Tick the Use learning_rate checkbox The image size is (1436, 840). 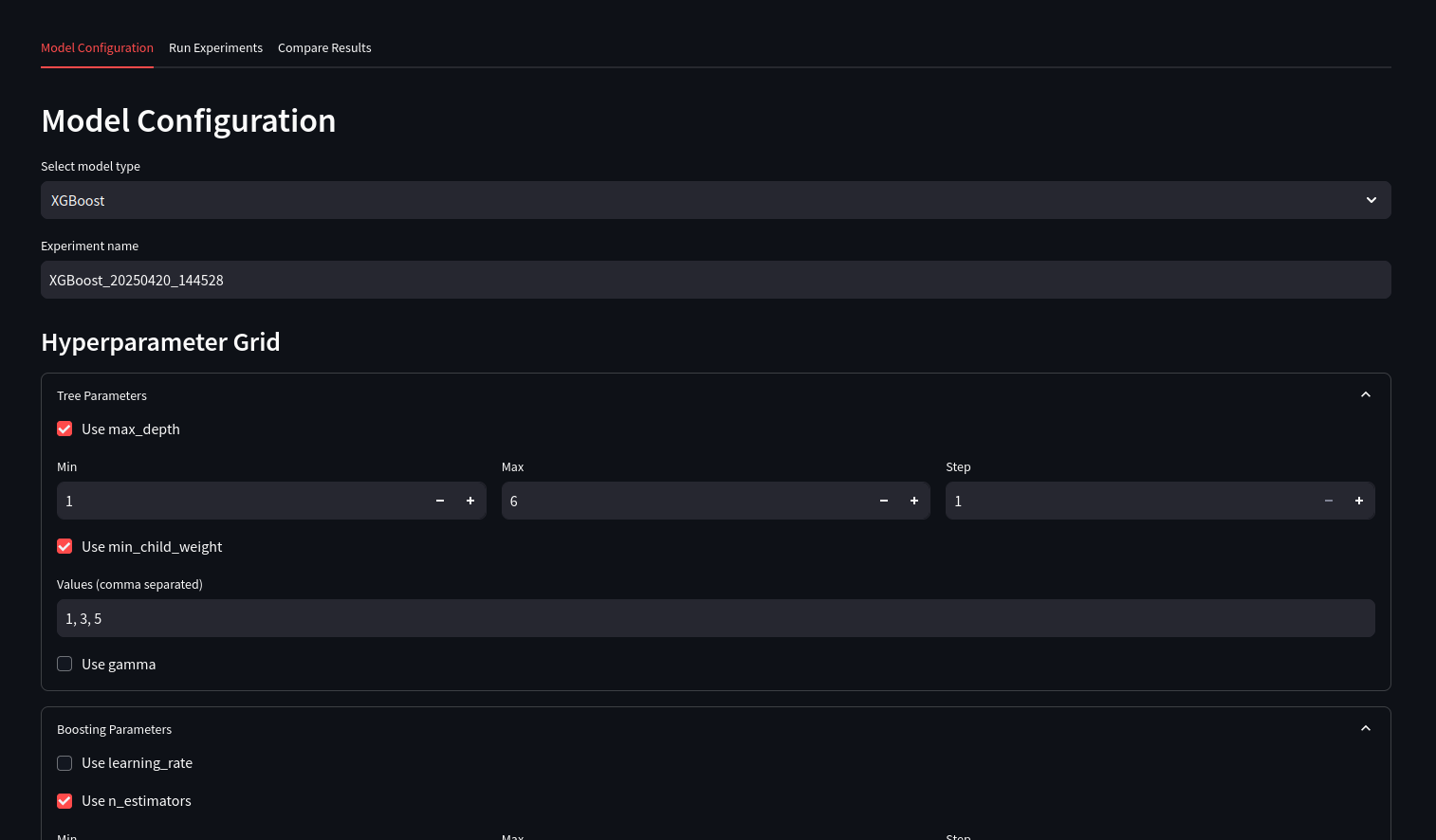click(64, 763)
